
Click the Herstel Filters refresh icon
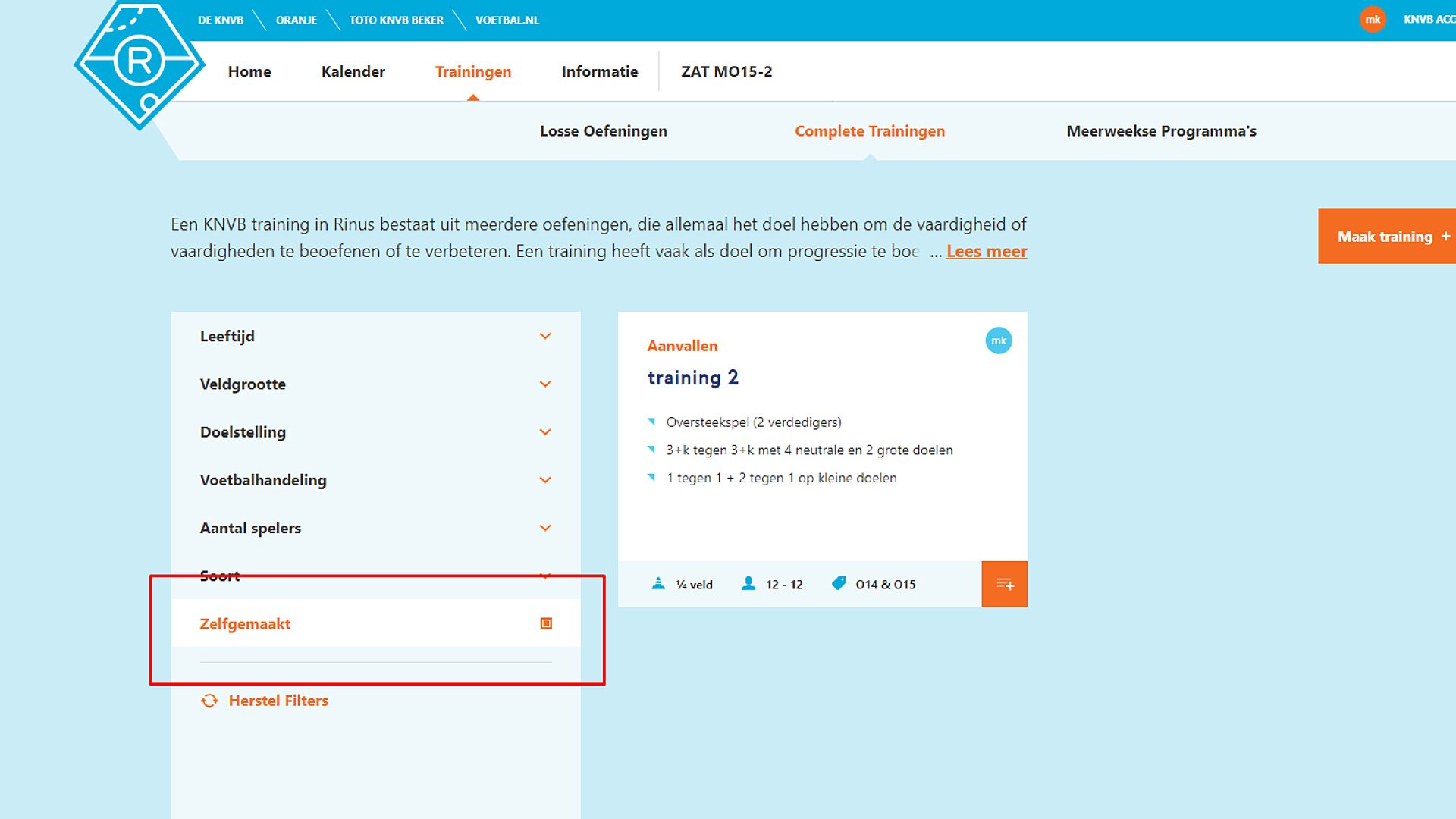click(209, 701)
